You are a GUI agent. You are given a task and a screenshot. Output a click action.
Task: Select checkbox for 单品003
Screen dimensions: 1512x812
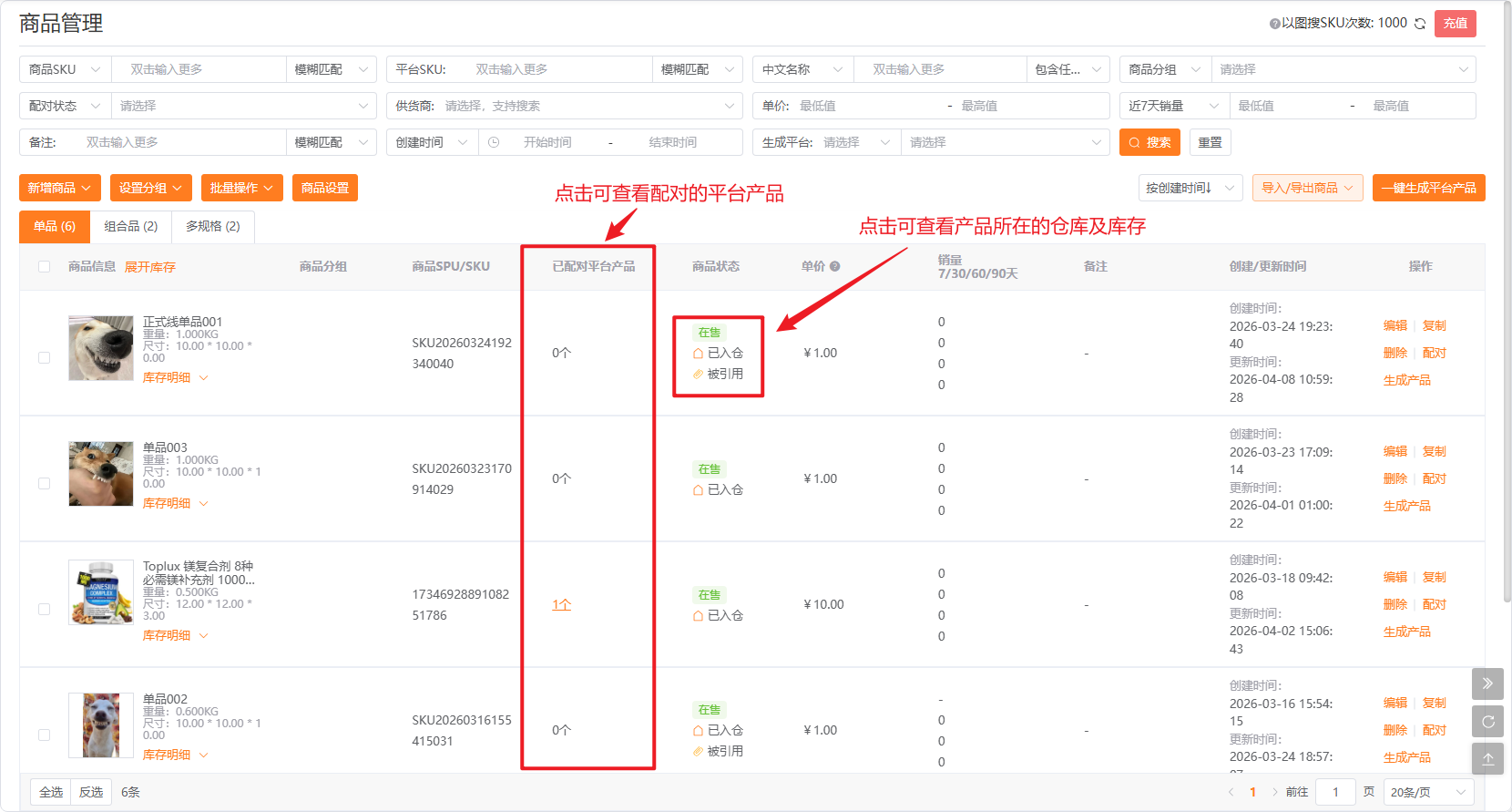(x=44, y=483)
